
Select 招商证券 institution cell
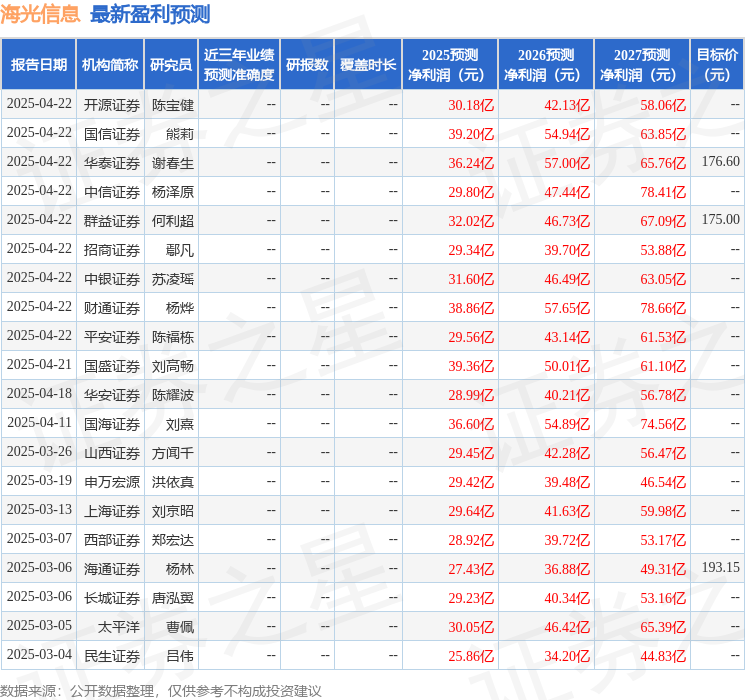click(x=112, y=250)
